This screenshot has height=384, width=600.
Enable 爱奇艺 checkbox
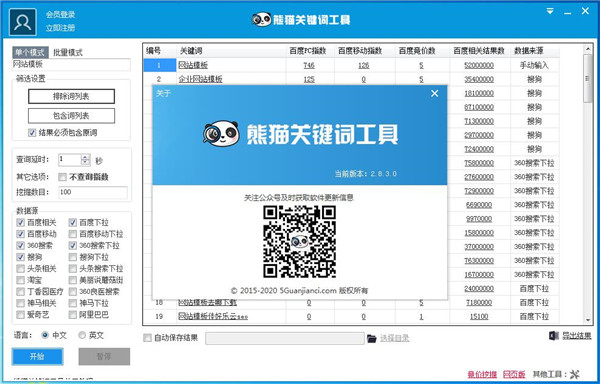tap(20, 315)
